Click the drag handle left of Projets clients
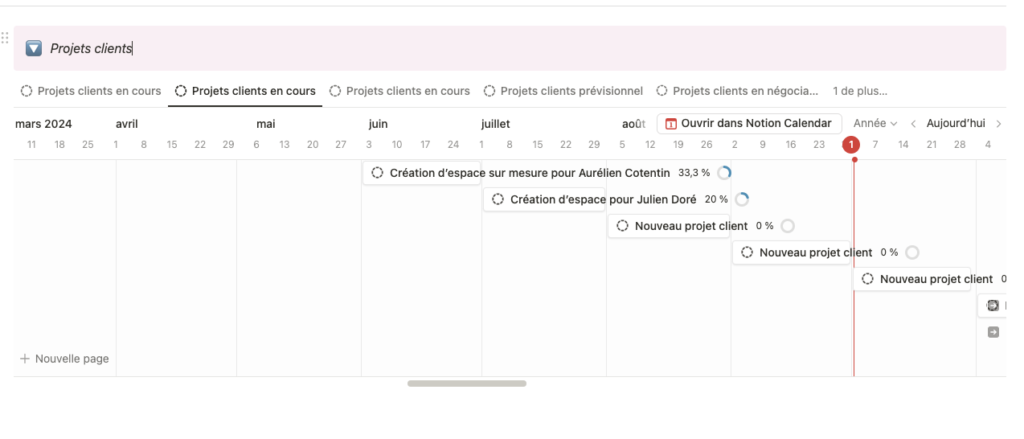 (5, 38)
